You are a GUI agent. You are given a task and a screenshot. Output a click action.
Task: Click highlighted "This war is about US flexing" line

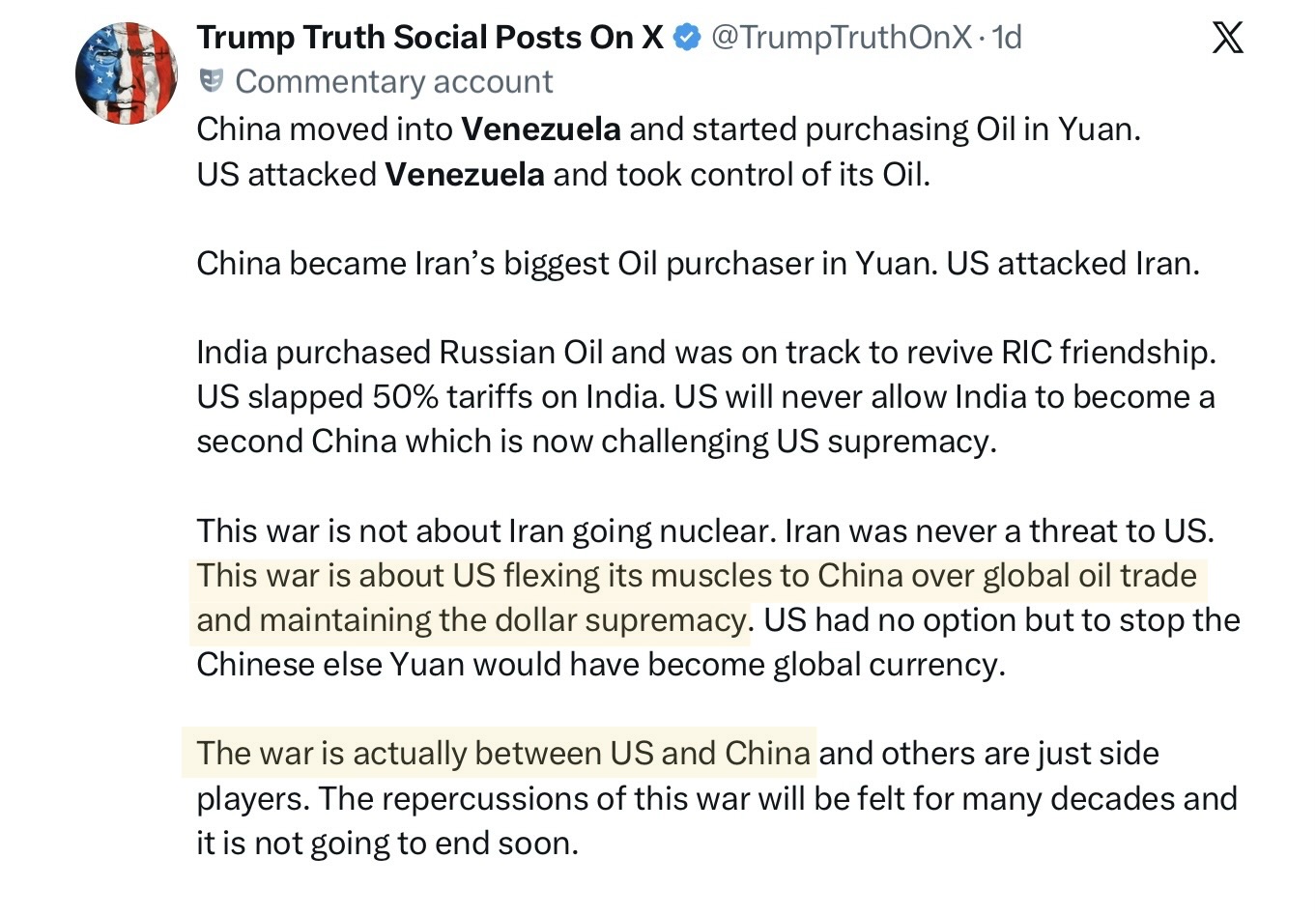click(x=696, y=576)
